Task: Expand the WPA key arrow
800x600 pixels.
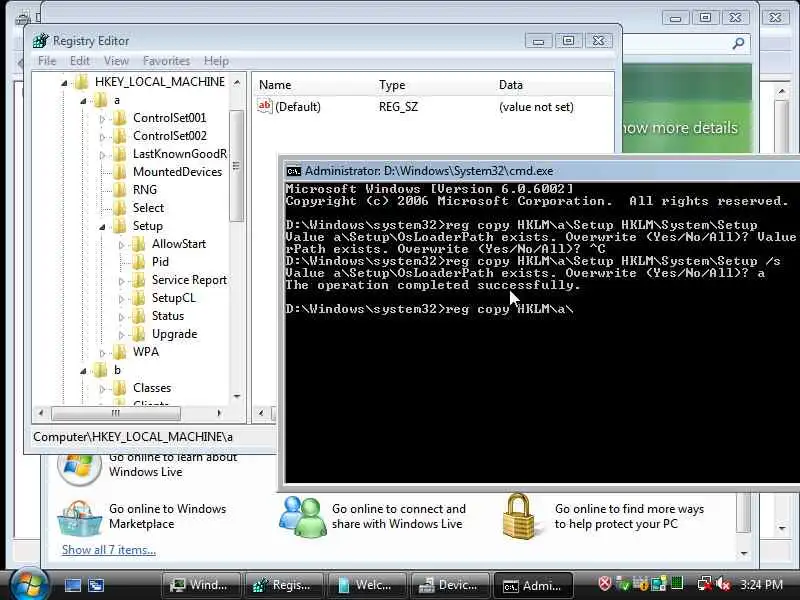Action: (x=102, y=353)
